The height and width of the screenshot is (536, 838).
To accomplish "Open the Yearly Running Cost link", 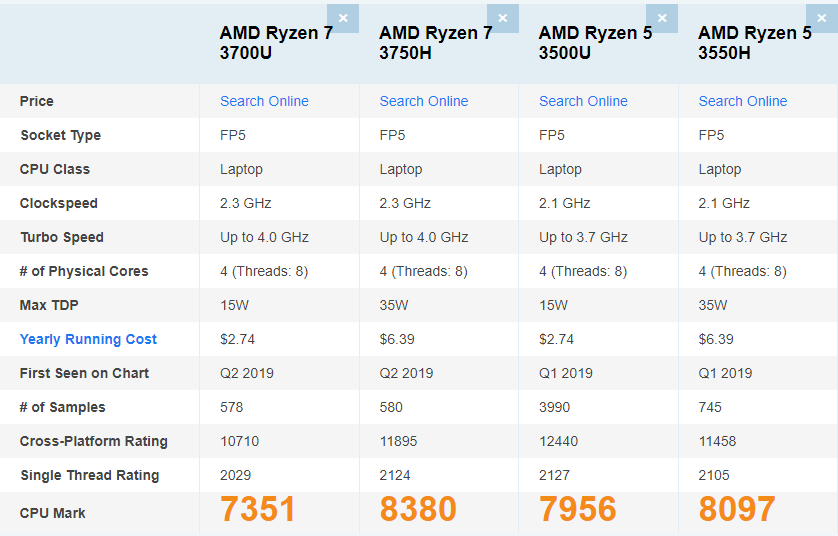I will click(88, 339).
